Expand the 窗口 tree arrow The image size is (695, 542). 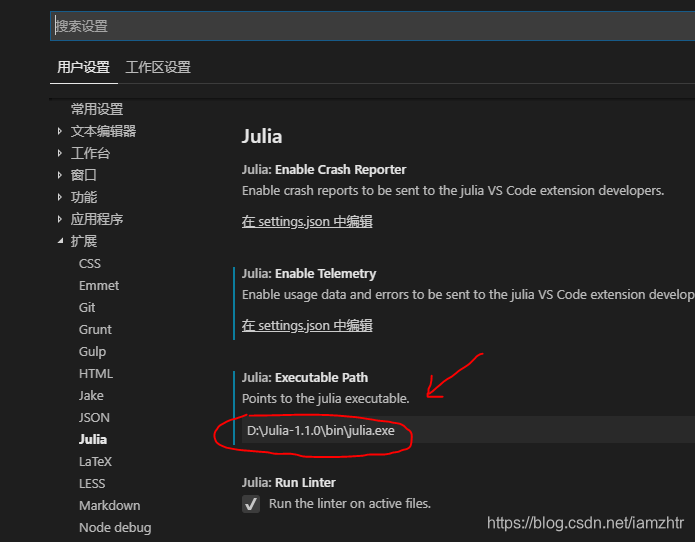pyautogui.click(x=60, y=175)
